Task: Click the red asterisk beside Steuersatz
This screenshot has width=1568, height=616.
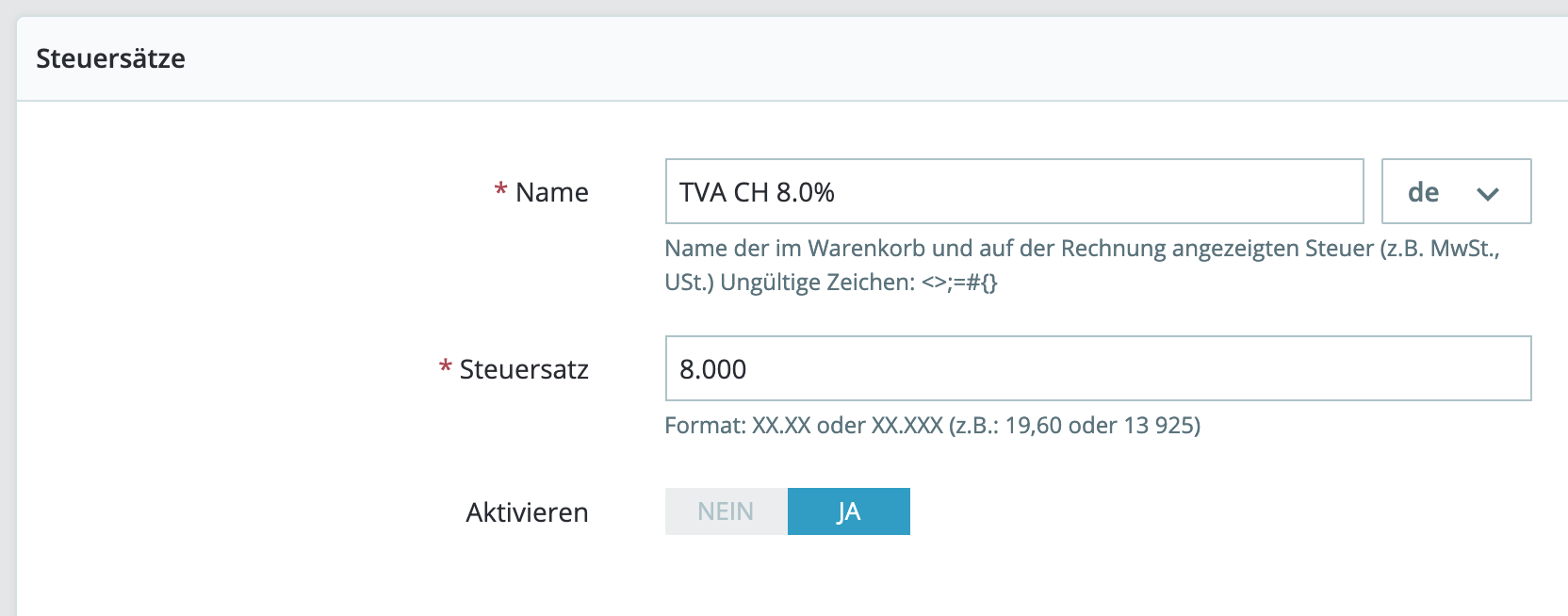Action: point(445,366)
